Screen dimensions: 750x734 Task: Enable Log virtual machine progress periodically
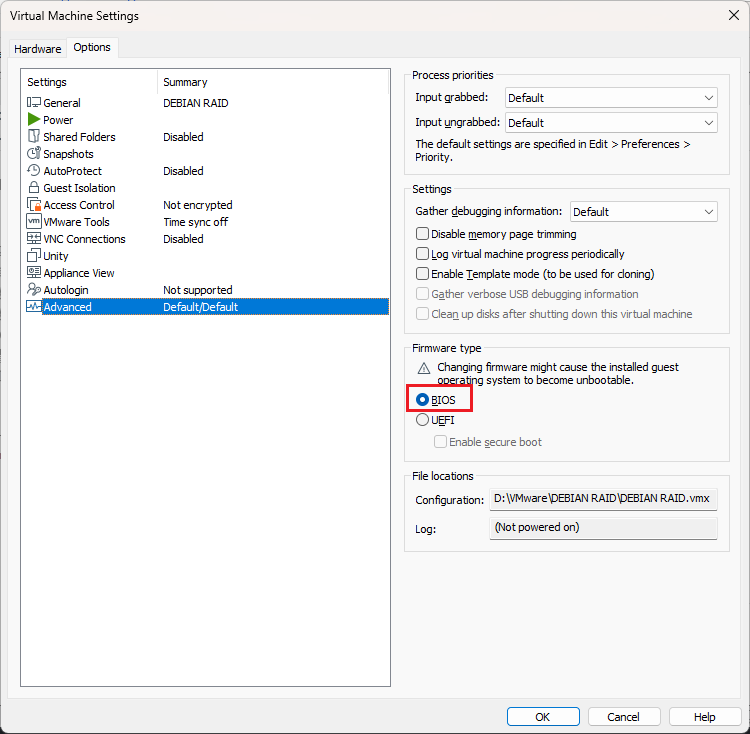tap(422, 253)
